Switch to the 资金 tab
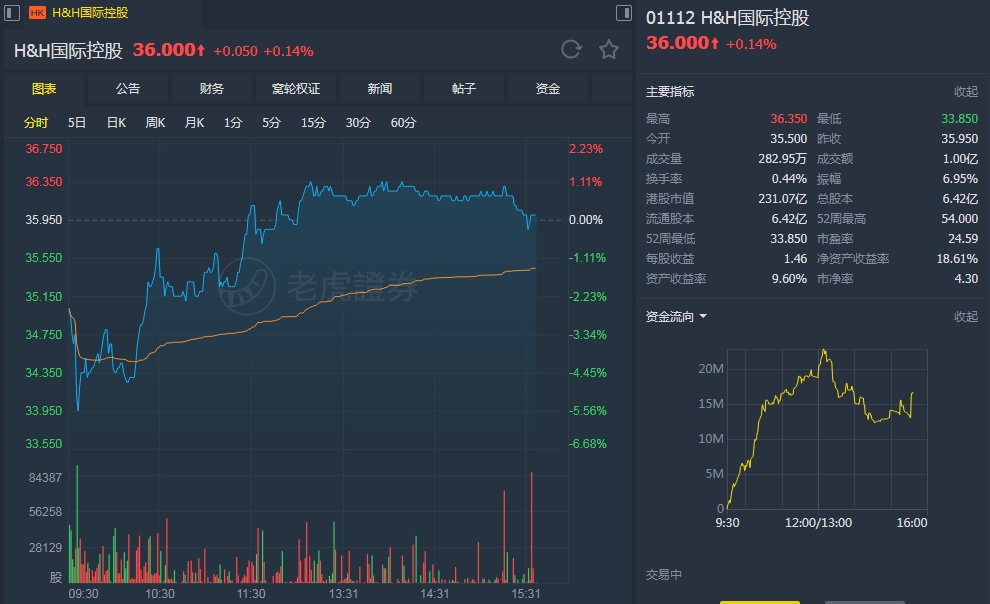The height and width of the screenshot is (604, 990). [547, 89]
